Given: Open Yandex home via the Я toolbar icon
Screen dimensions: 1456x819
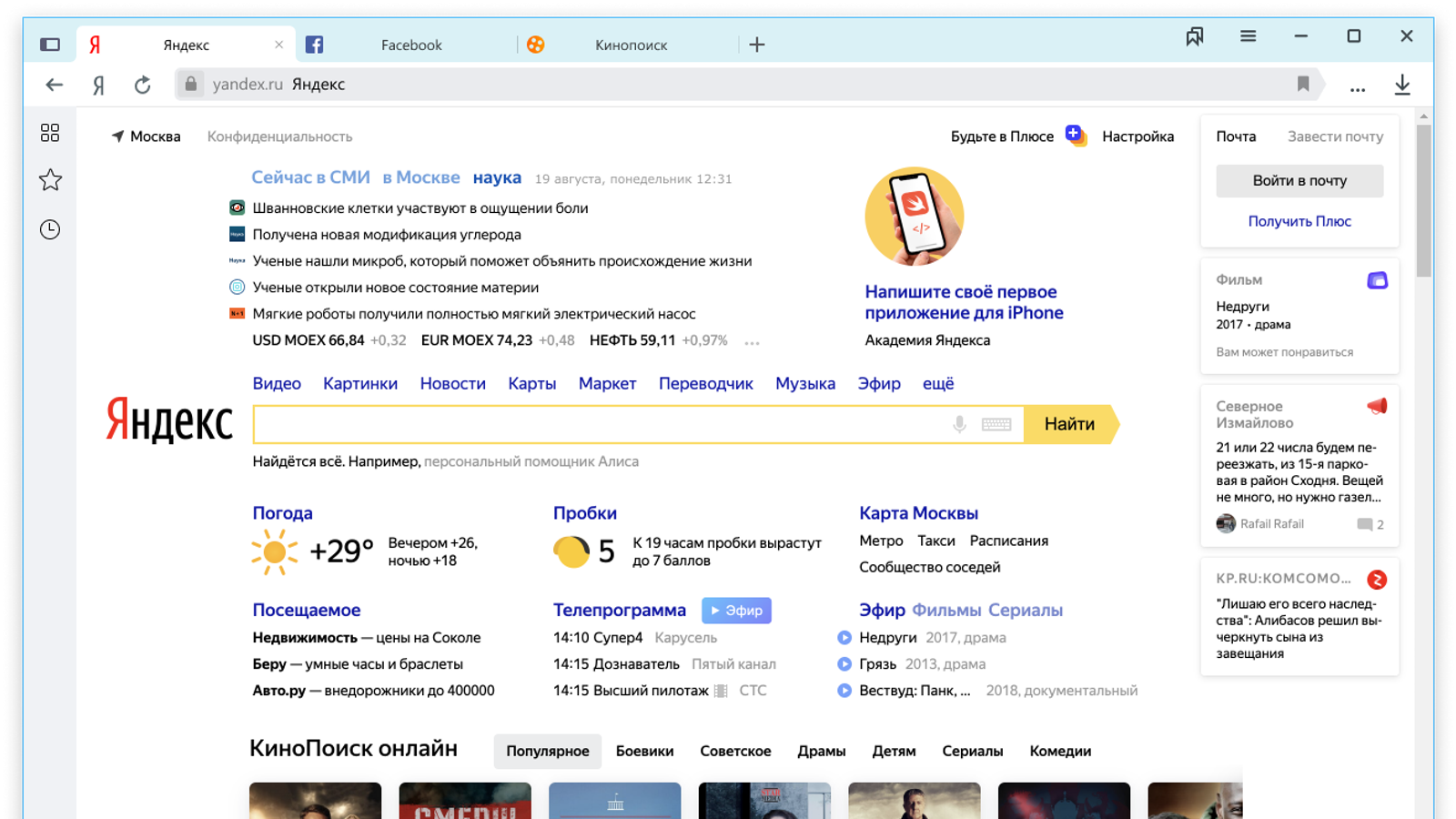Looking at the screenshot, I should tap(98, 85).
